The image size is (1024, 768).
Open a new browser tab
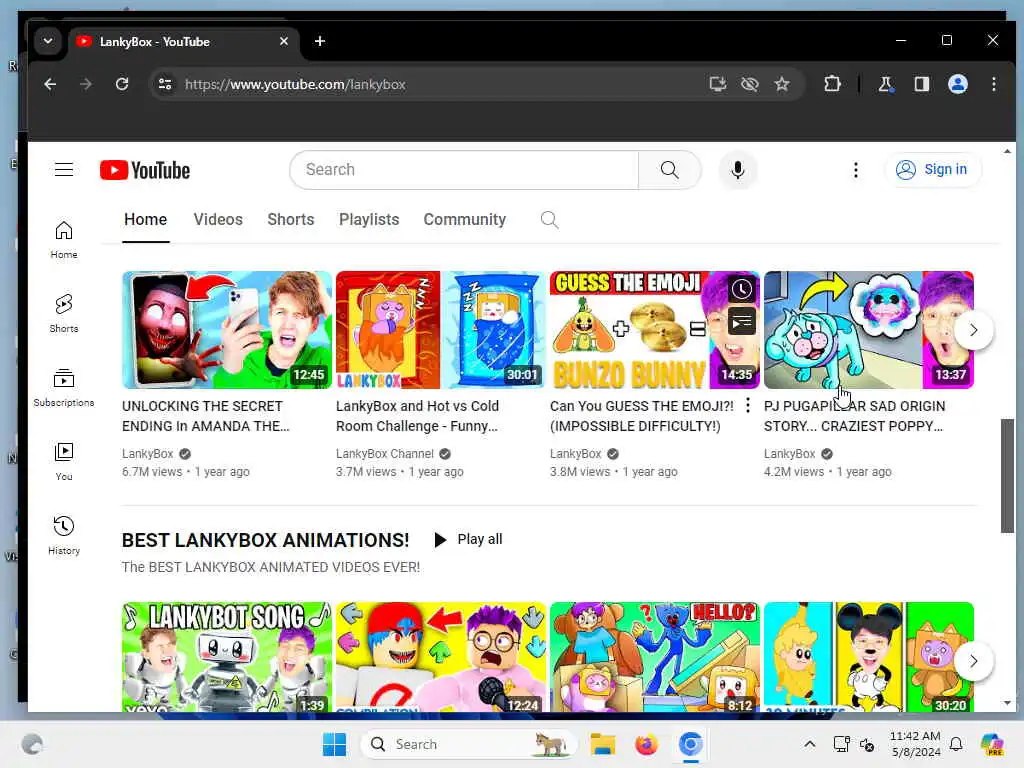coord(319,41)
